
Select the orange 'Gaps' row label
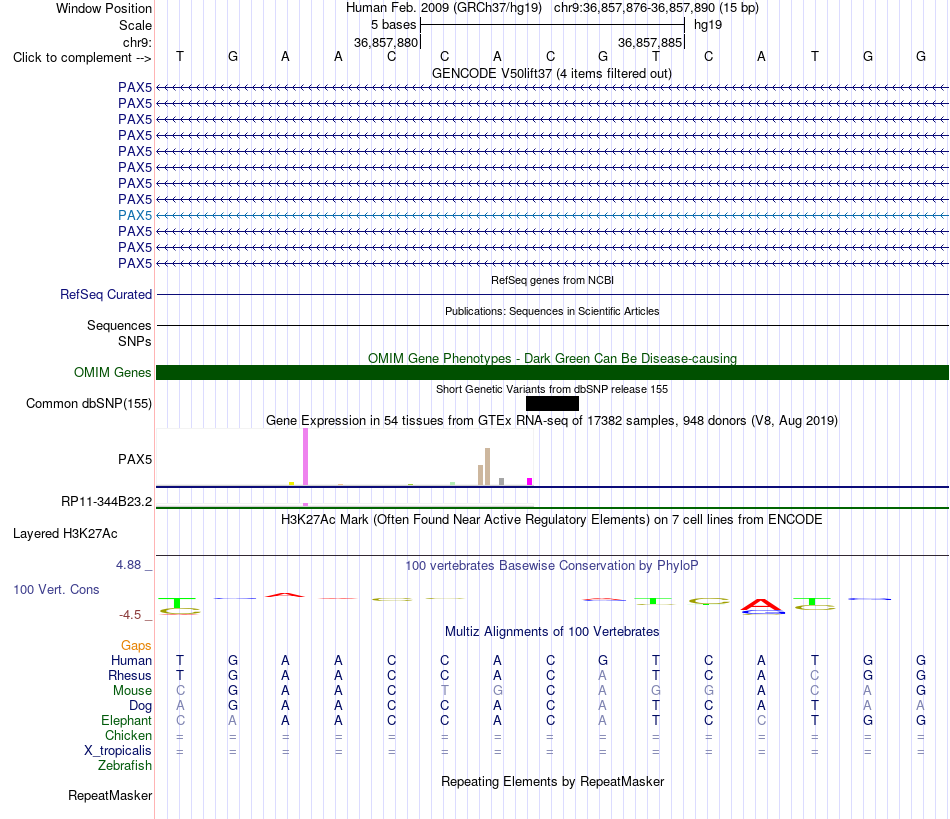tap(136, 646)
